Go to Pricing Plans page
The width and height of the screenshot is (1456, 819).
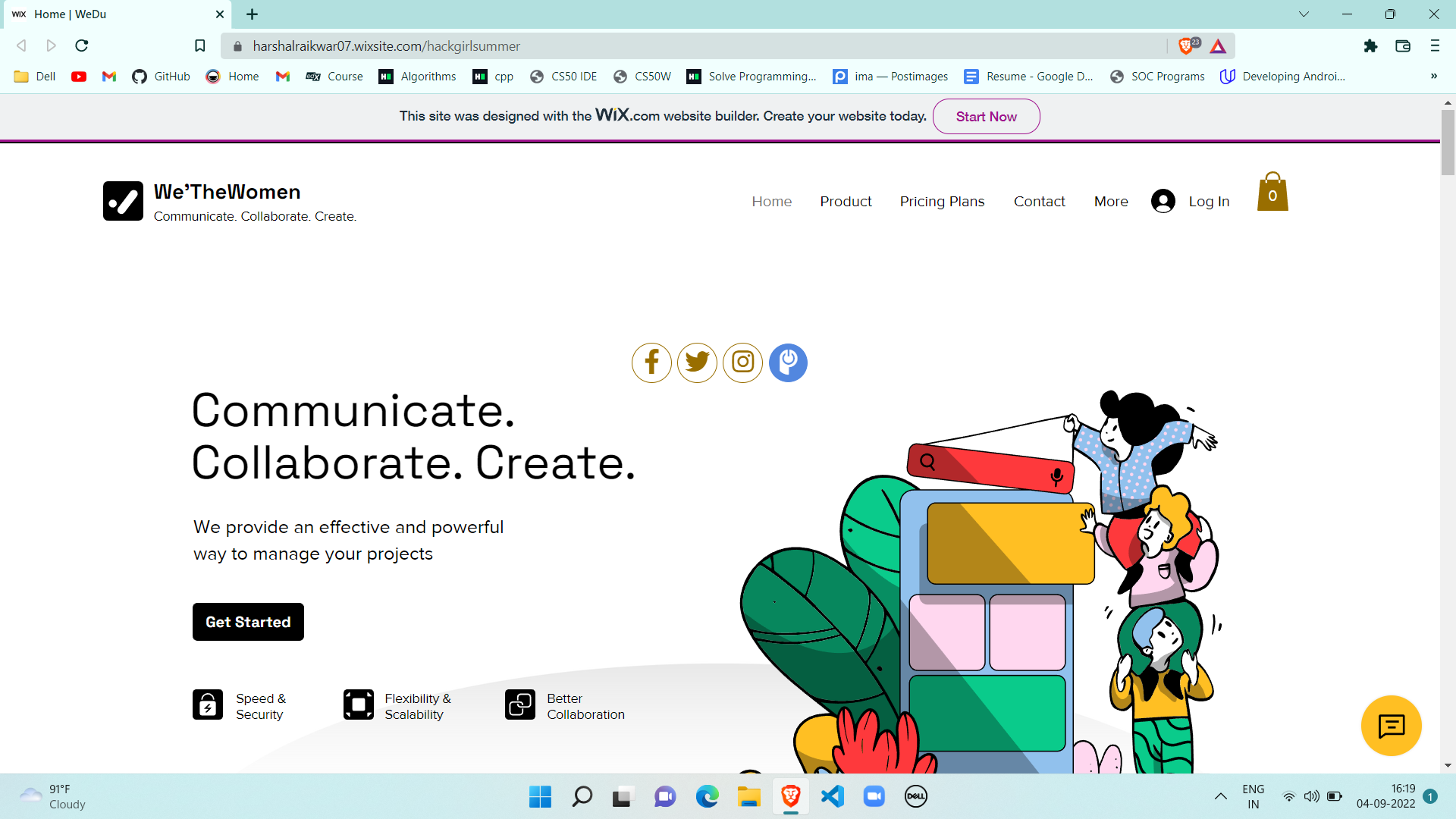942,202
